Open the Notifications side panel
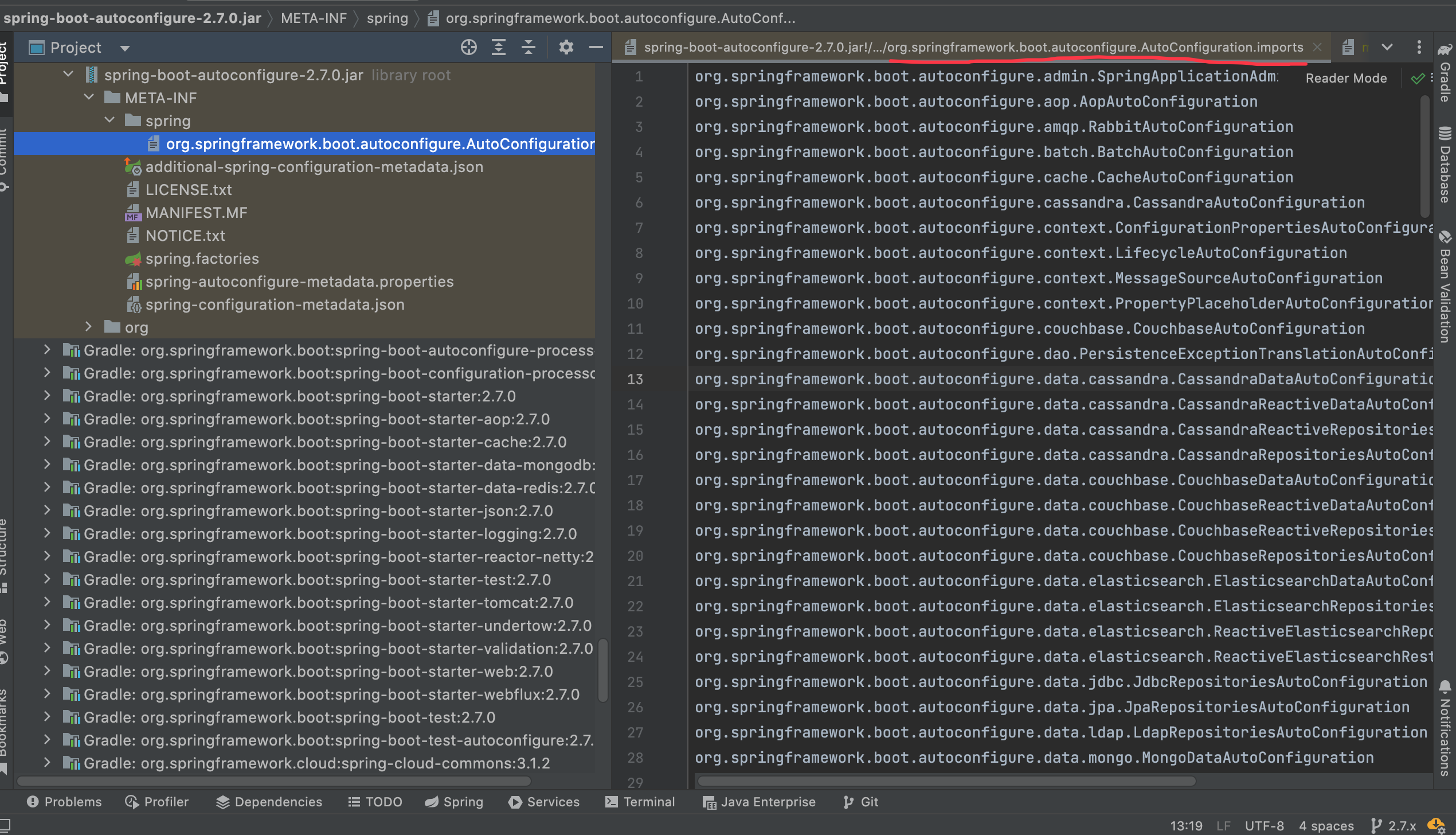 point(1445,728)
